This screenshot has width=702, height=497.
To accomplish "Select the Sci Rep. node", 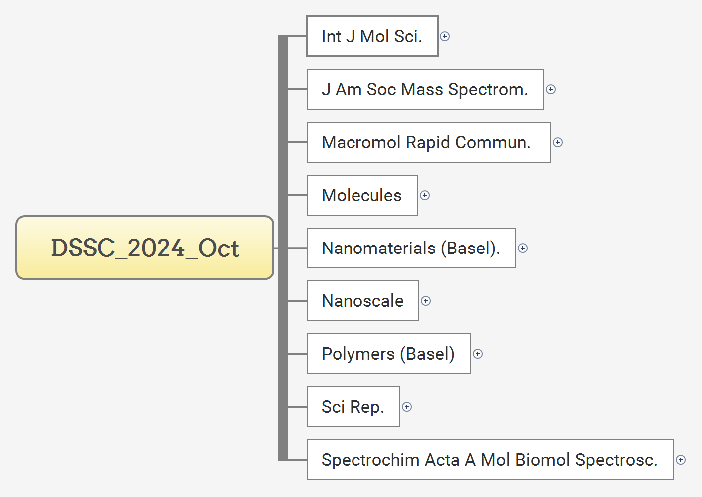I will coord(352,407).
